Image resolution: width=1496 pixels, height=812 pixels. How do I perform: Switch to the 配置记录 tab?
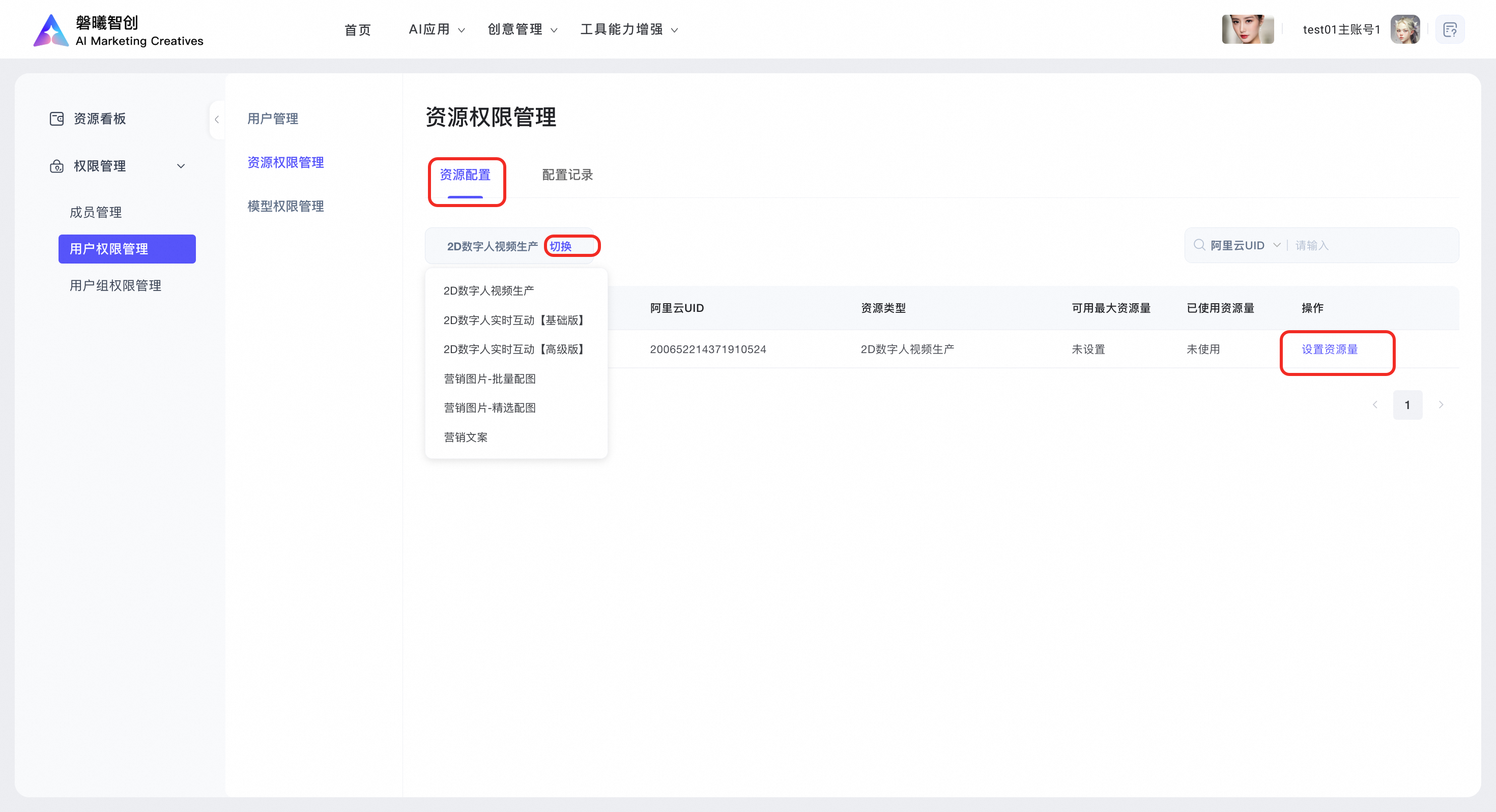click(x=567, y=175)
